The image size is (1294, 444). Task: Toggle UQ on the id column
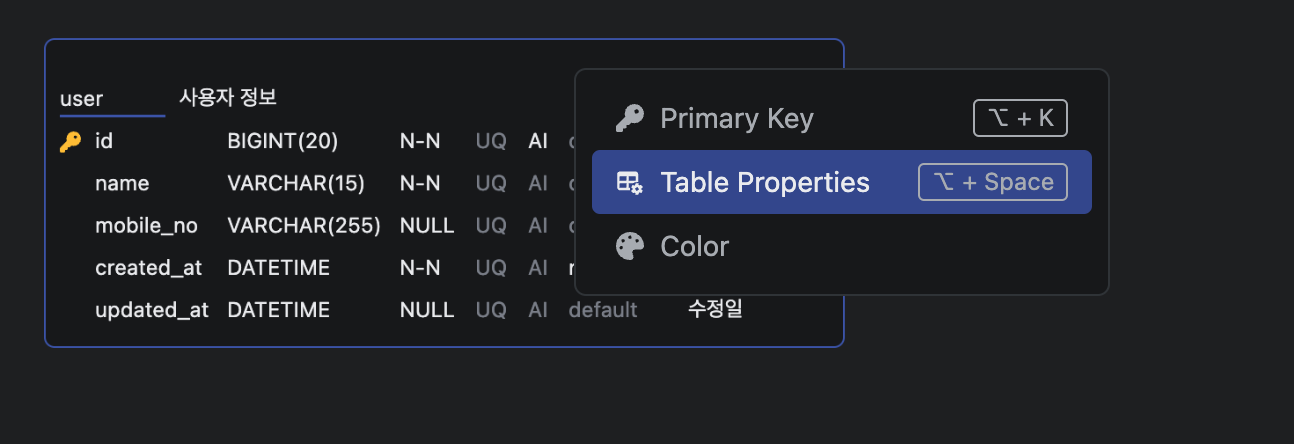491,142
